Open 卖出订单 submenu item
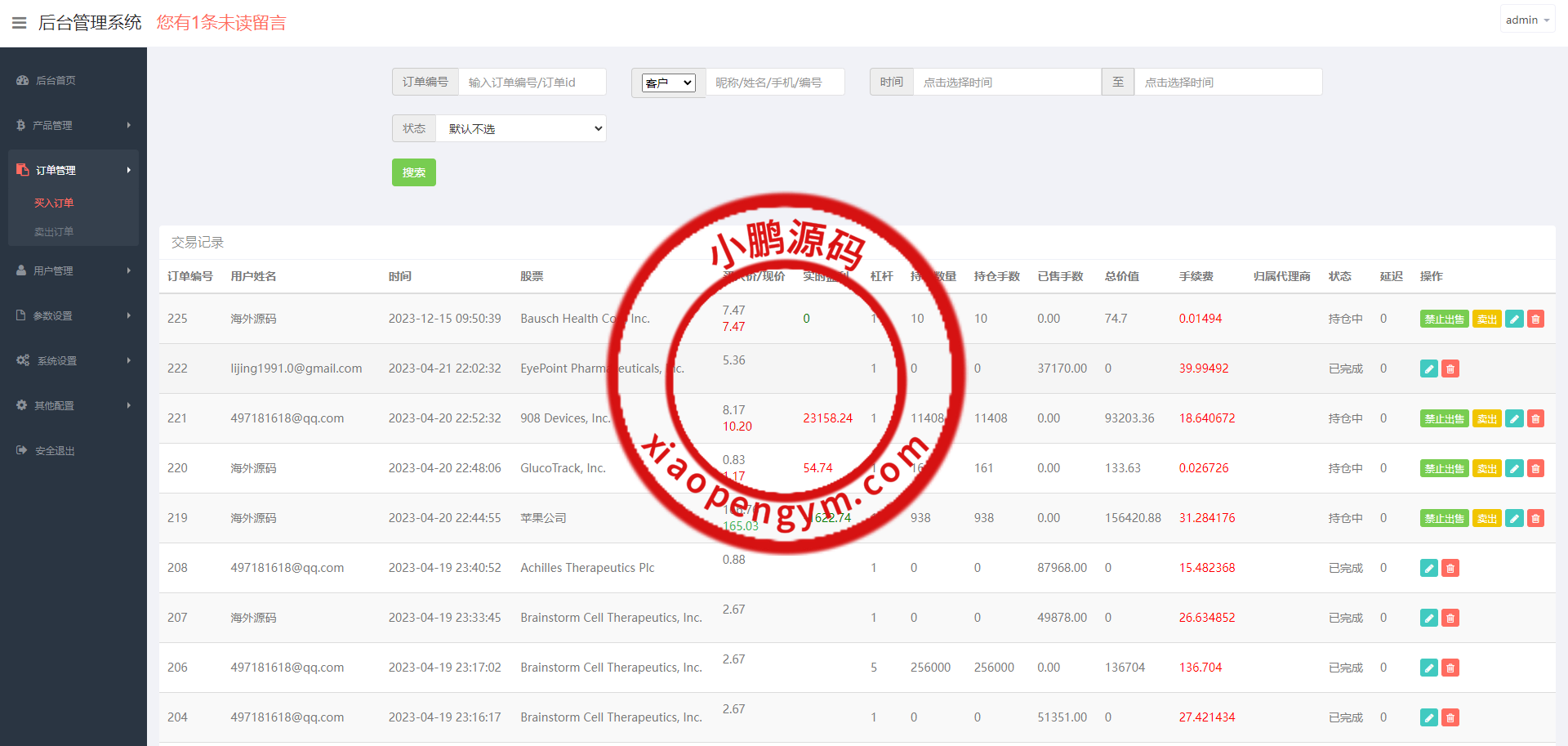 click(x=54, y=232)
